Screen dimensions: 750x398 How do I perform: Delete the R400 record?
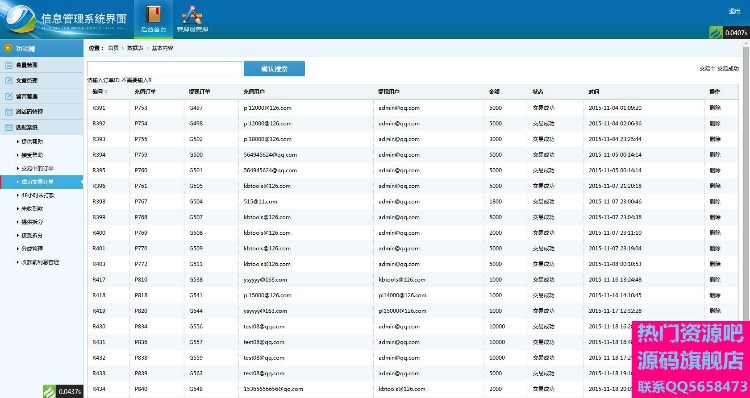(x=715, y=233)
